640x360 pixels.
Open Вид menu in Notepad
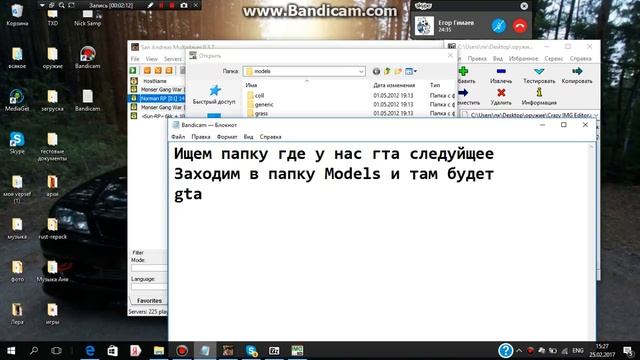point(248,137)
